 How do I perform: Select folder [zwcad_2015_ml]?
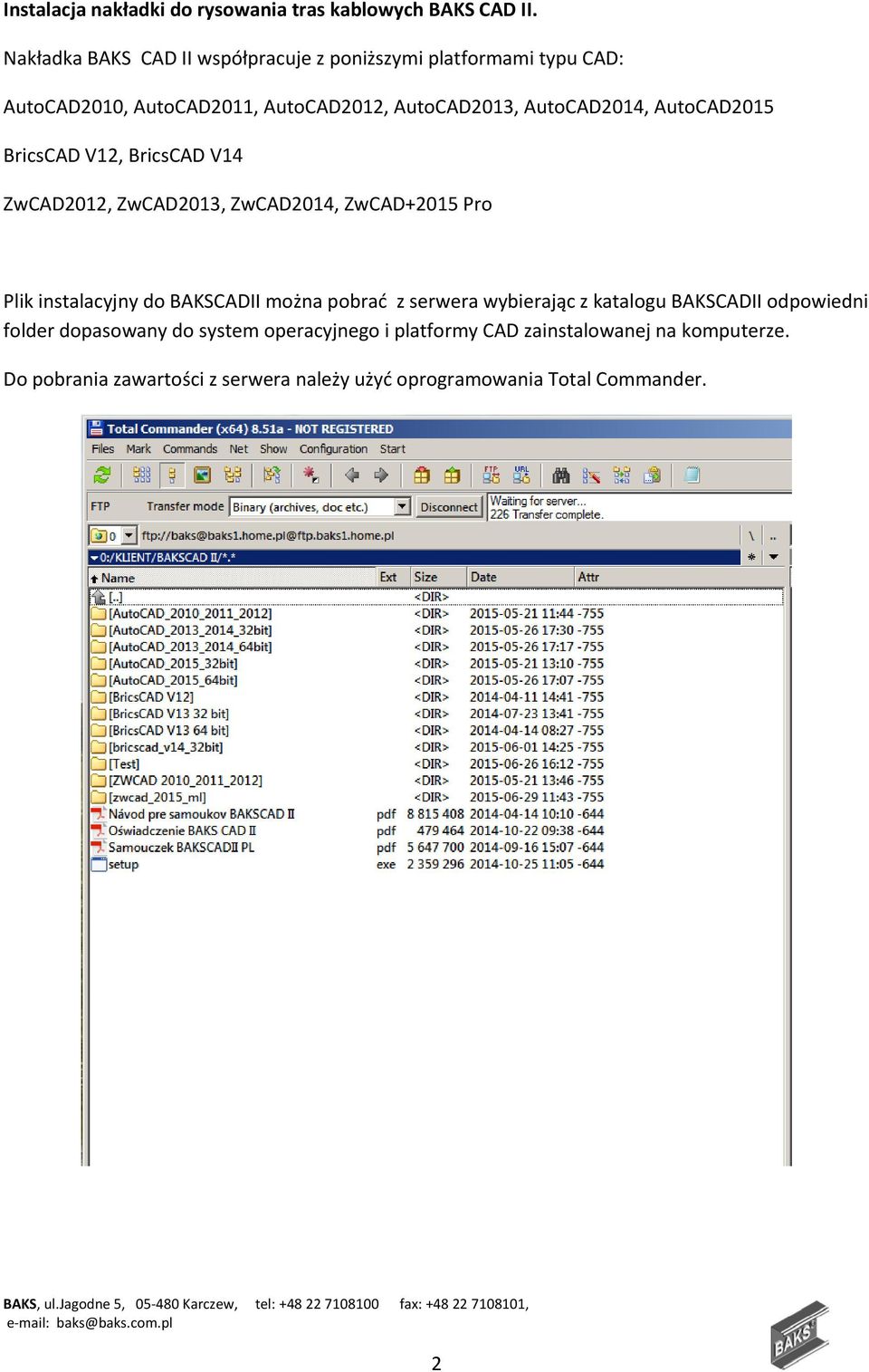[158, 797]
